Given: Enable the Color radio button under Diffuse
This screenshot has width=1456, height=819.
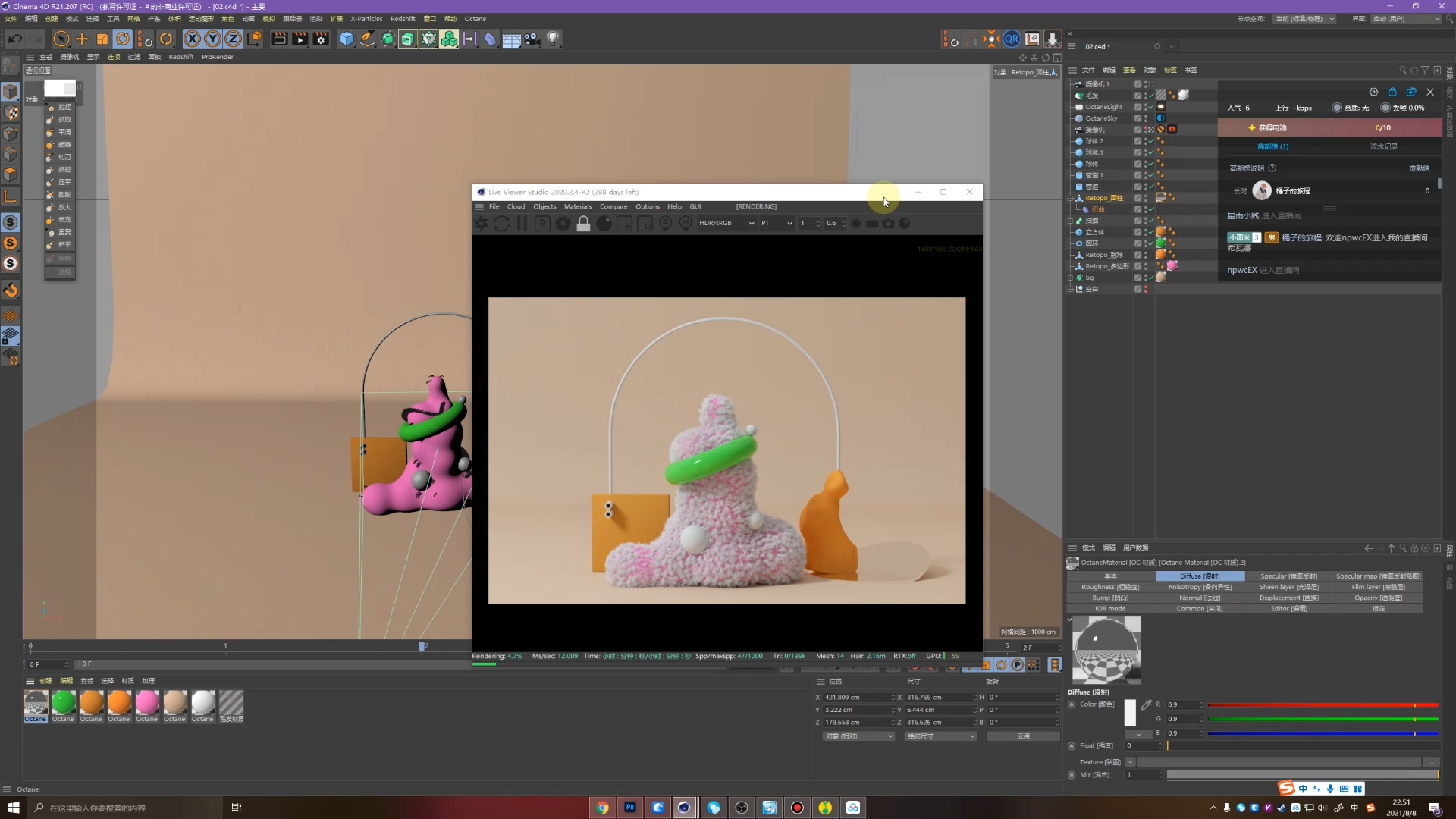Looking at the screenshot, I should coord(1072,704).
